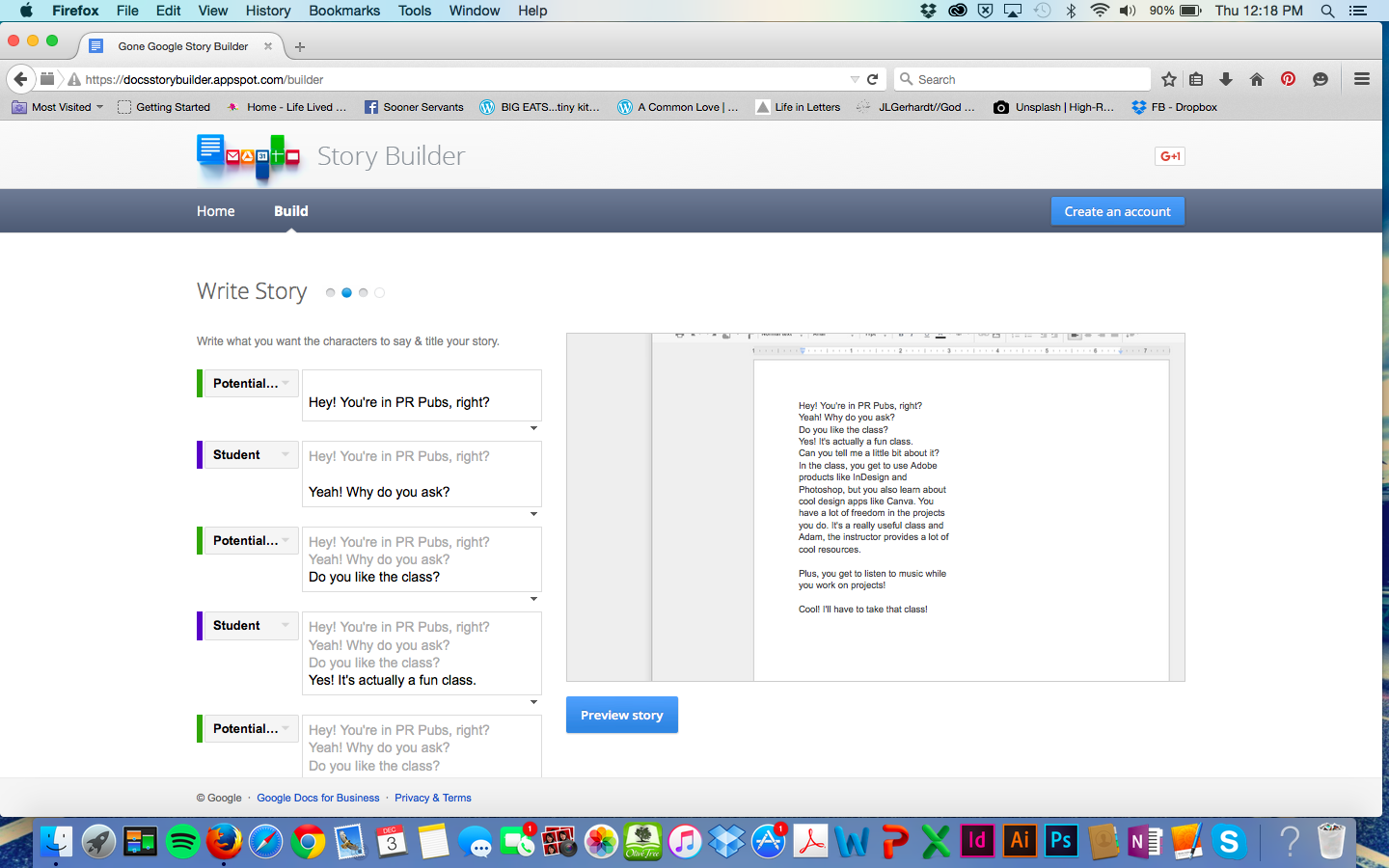Go to the Firefox home icon

click(1257, 79)
